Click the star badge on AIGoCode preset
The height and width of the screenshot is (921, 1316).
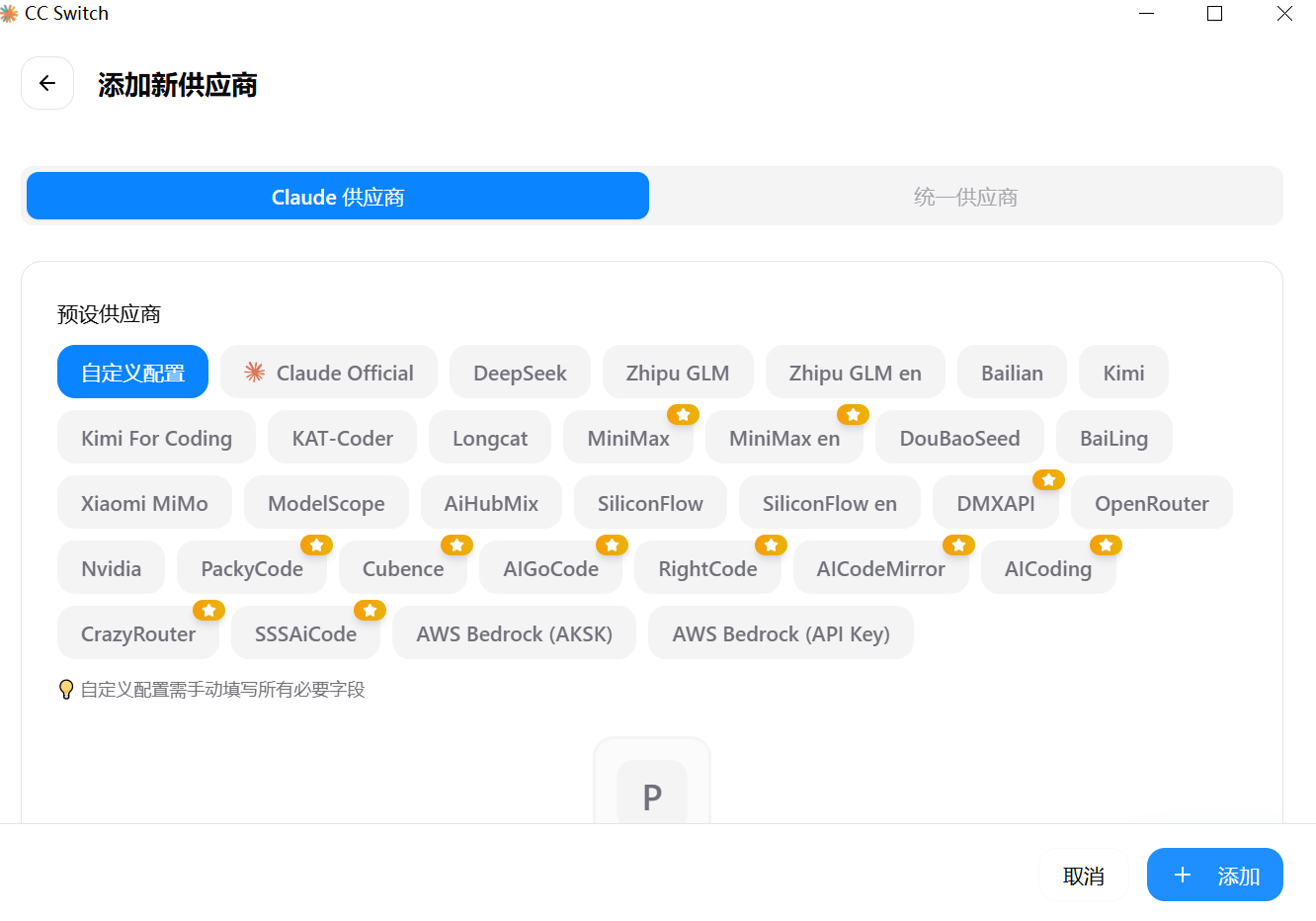pos(612,544)
